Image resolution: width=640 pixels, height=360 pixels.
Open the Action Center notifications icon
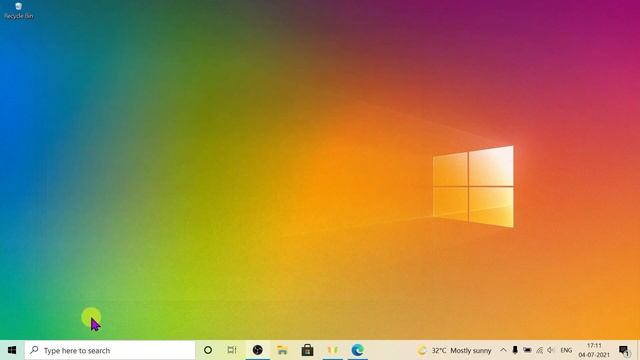pyautogui.click(x=624, y=350)
